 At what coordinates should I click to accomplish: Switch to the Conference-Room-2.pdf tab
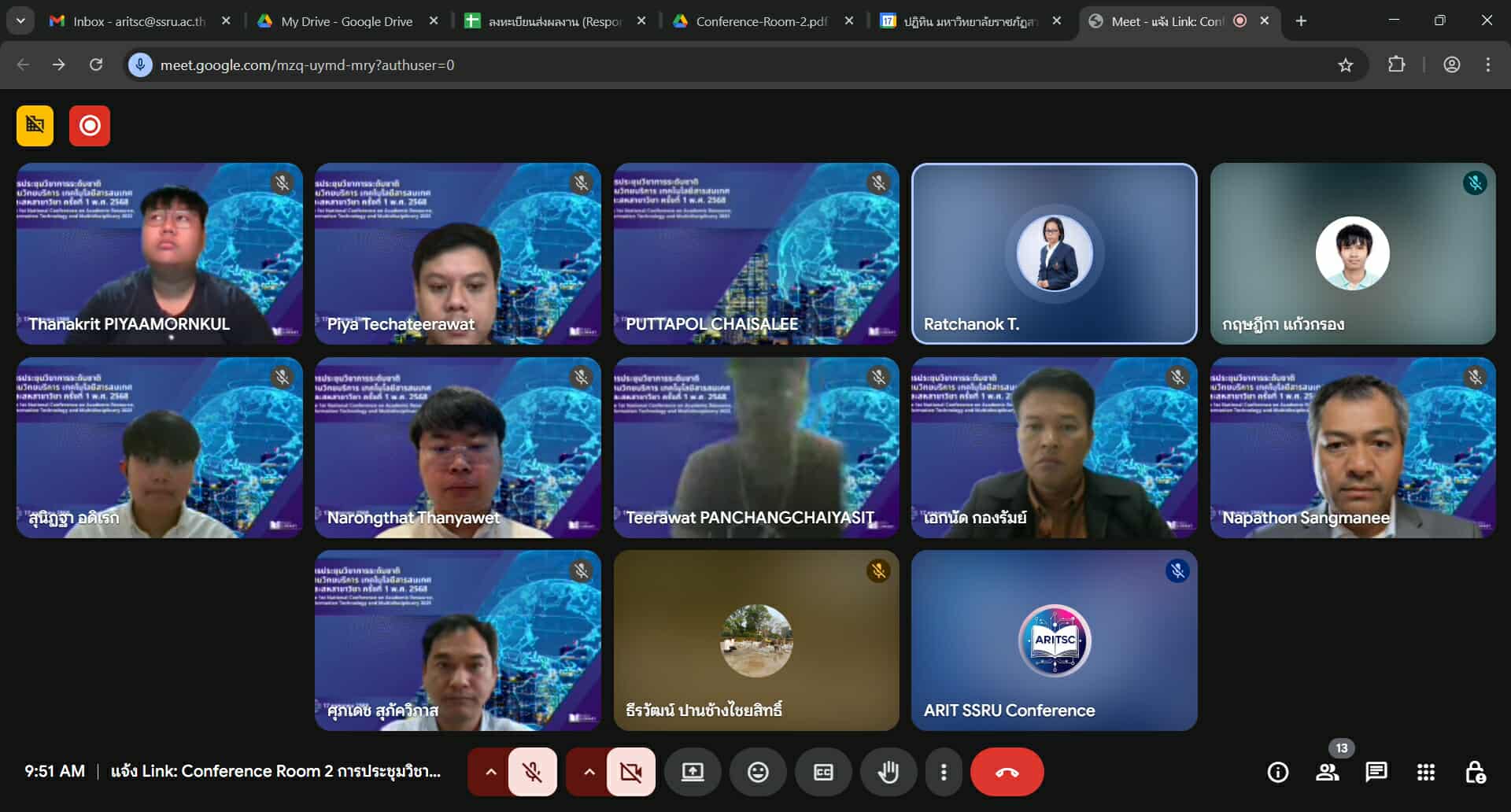[x=760, y=21]
